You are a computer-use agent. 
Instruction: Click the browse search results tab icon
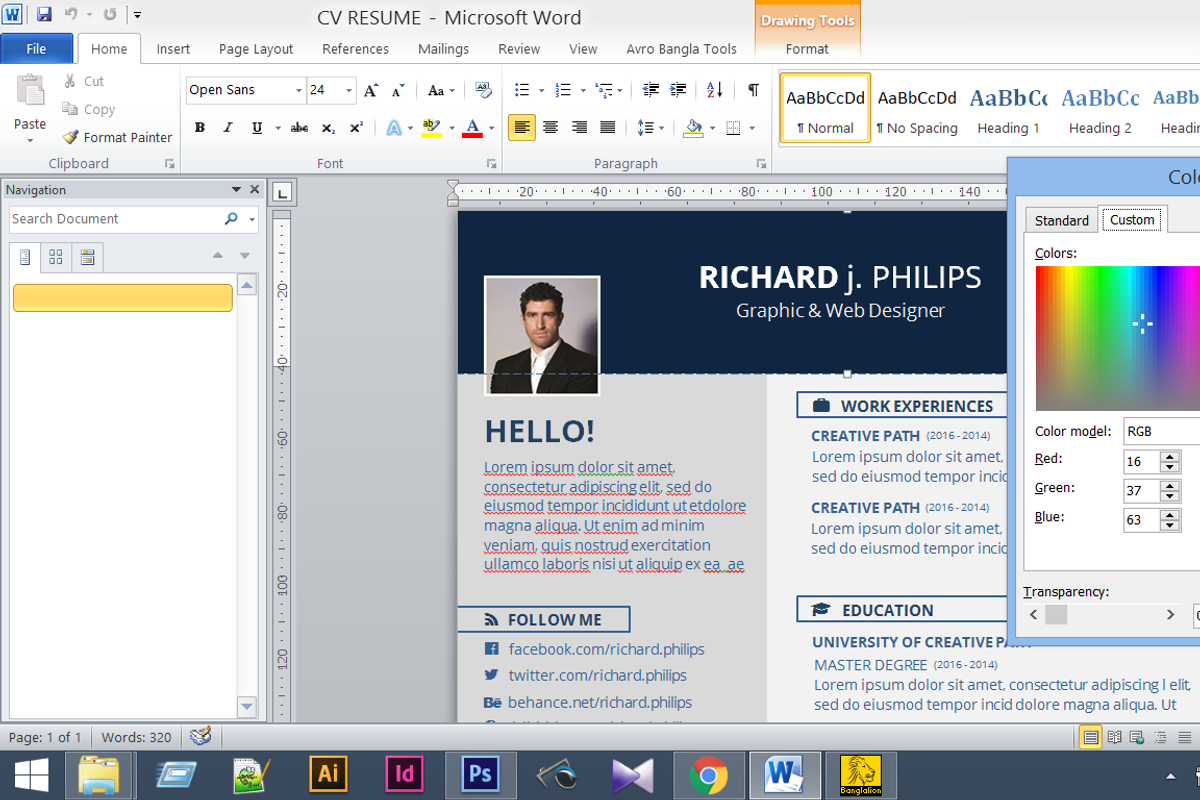(87, 257)
